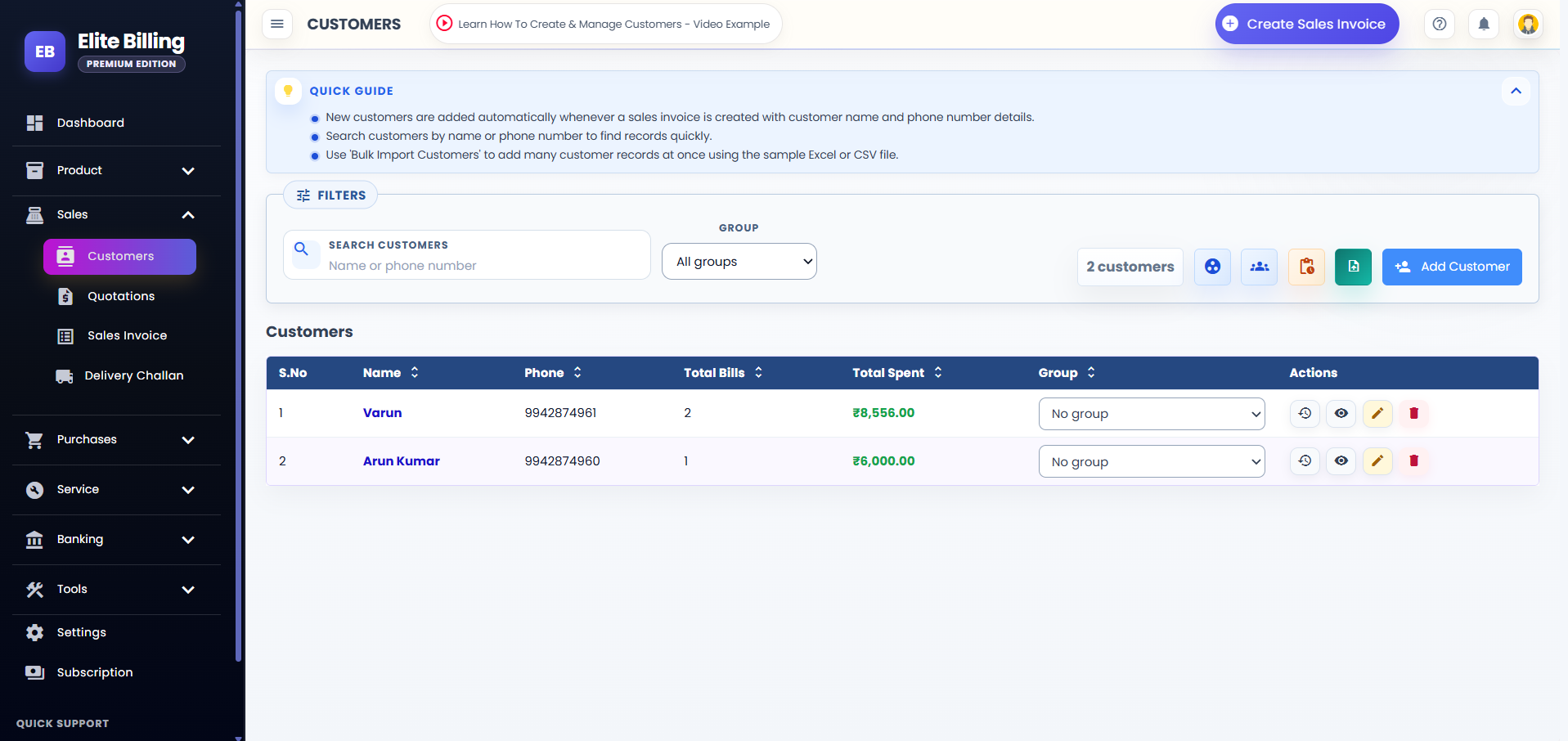
Task: Open Sales Invoice in the sidebar
Action: click(x=120, y=335)
